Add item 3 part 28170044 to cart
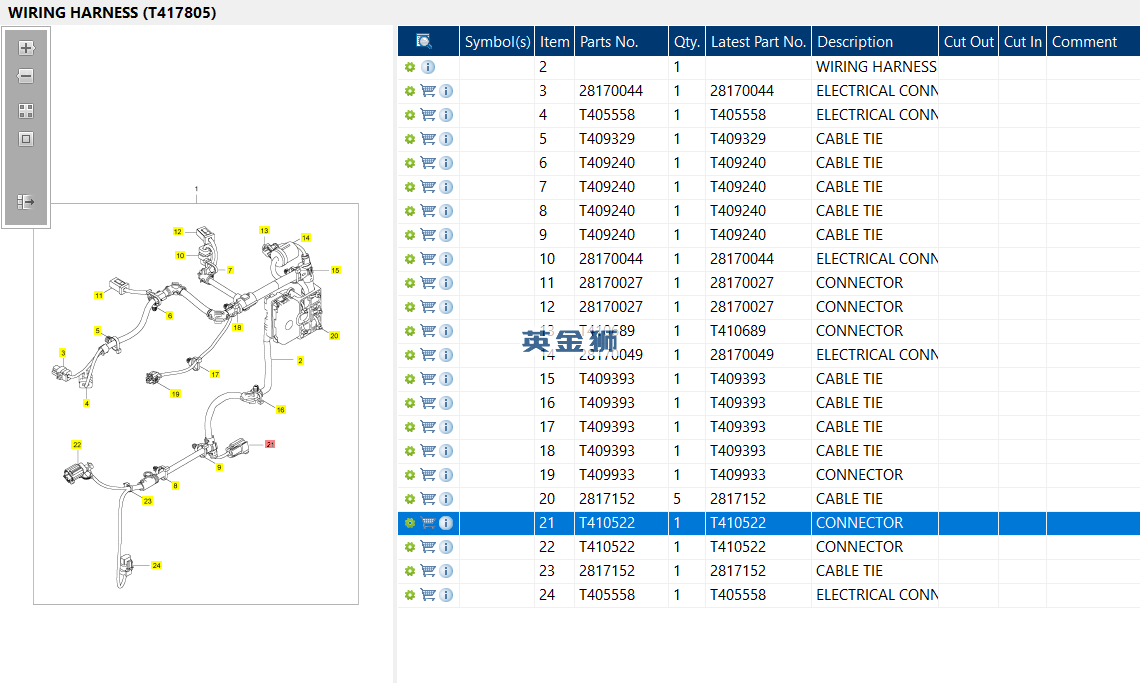1140x683 pixels. point(428,91)
